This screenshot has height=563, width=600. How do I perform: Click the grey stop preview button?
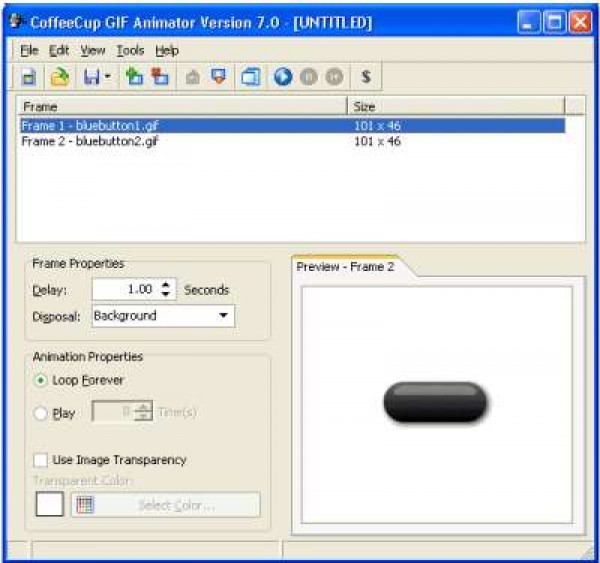click(x=334, y=77)
